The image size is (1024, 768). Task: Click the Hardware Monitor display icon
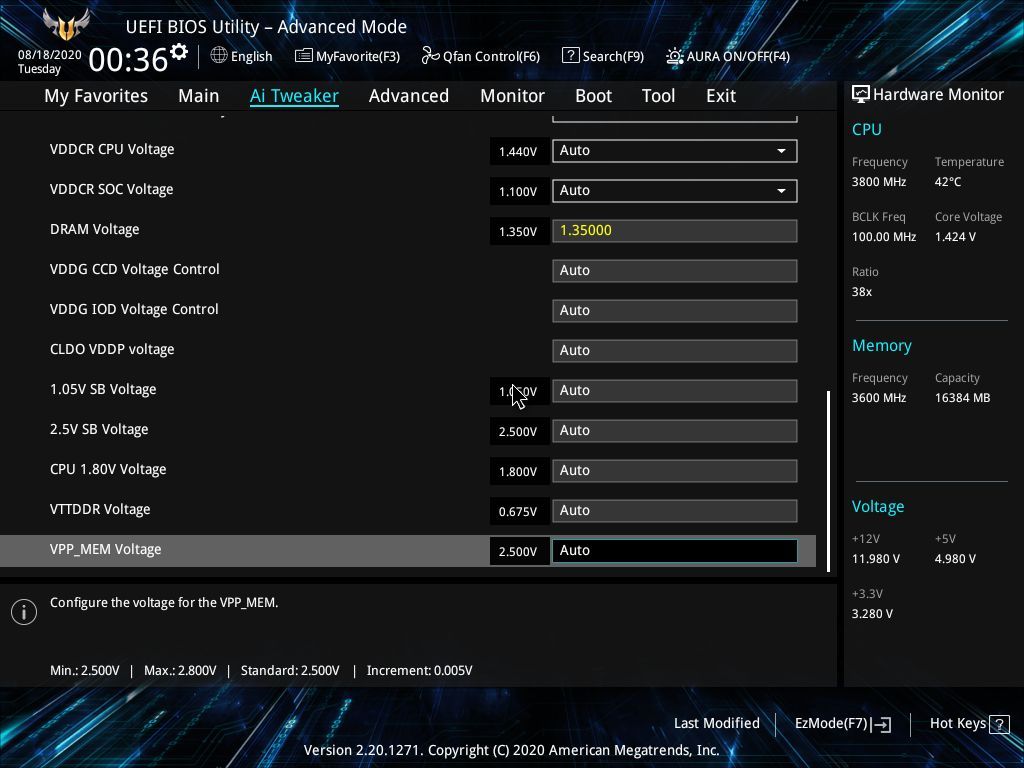(x=861, y=95)
